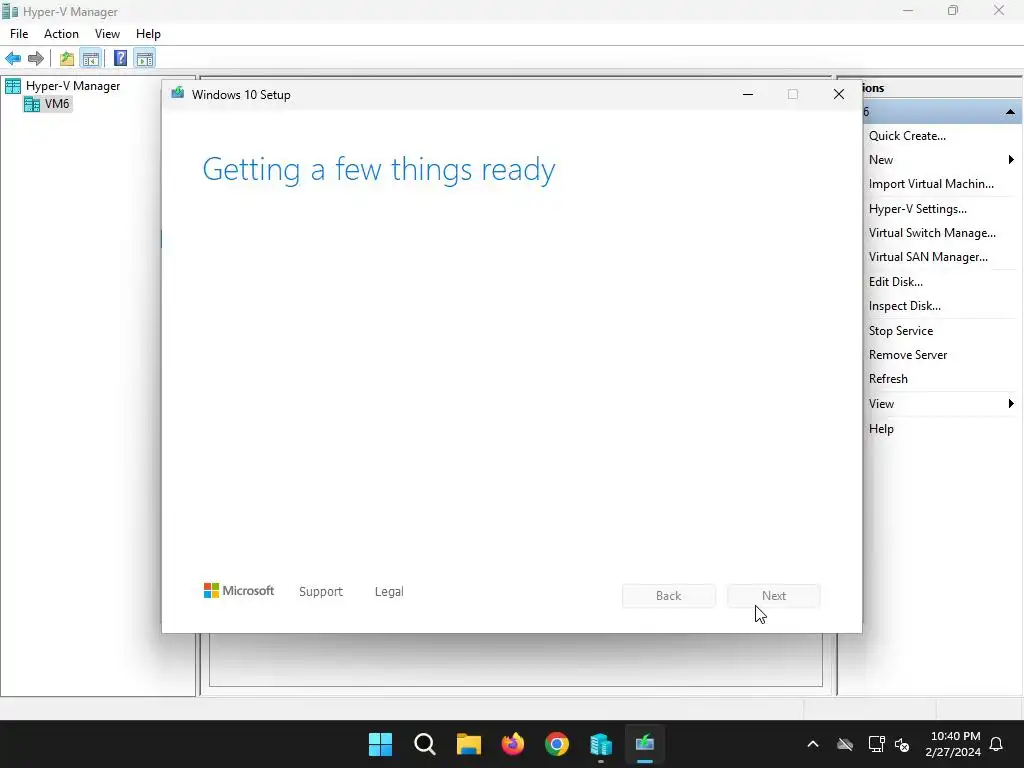Viewport: 1024px width, 768px height.
Task: Select the VM6 server in the tree
Action: tap(57, 104)
